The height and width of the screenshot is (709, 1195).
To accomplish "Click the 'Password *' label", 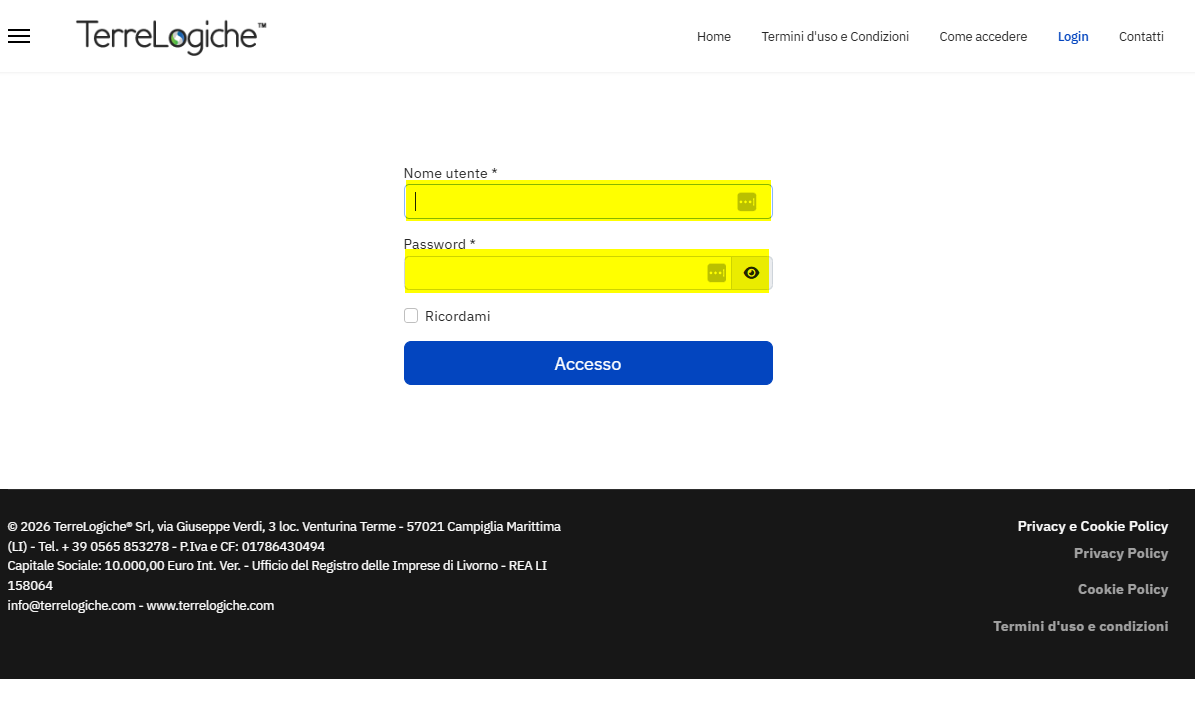I will (x=440, y=244).
